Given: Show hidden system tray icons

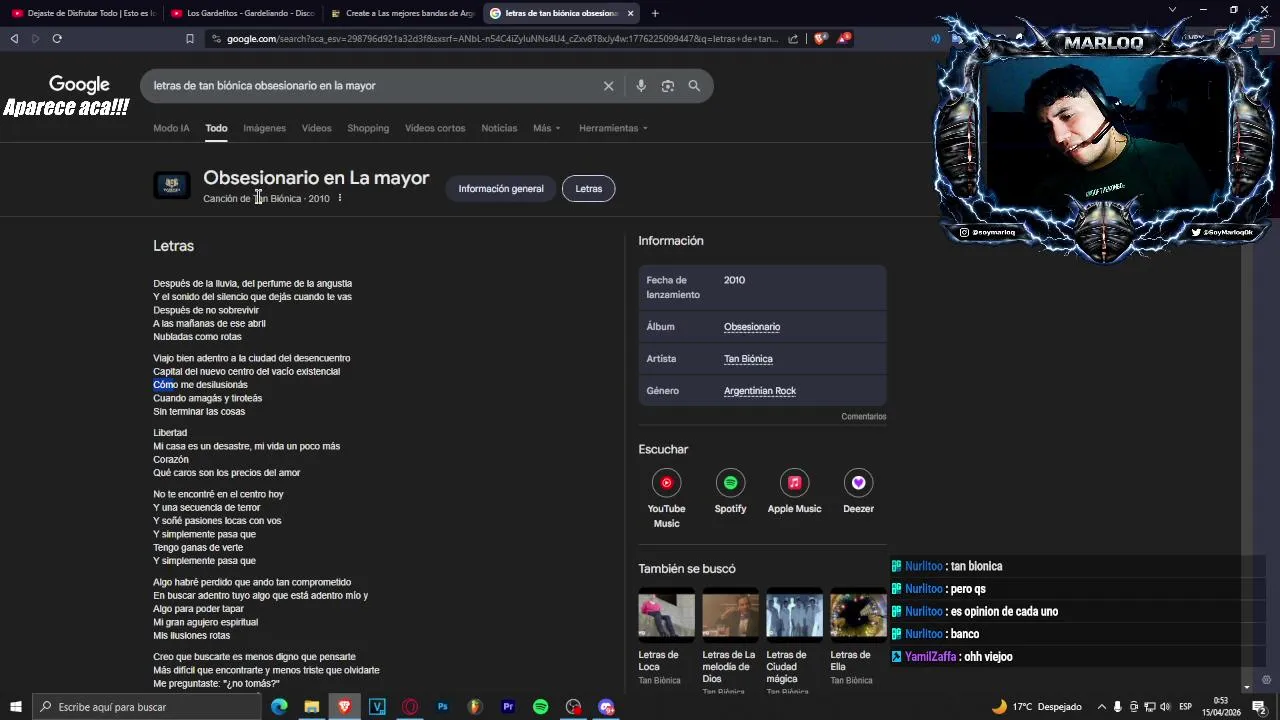Looking at the screenshot, I should coord(1101,707).
